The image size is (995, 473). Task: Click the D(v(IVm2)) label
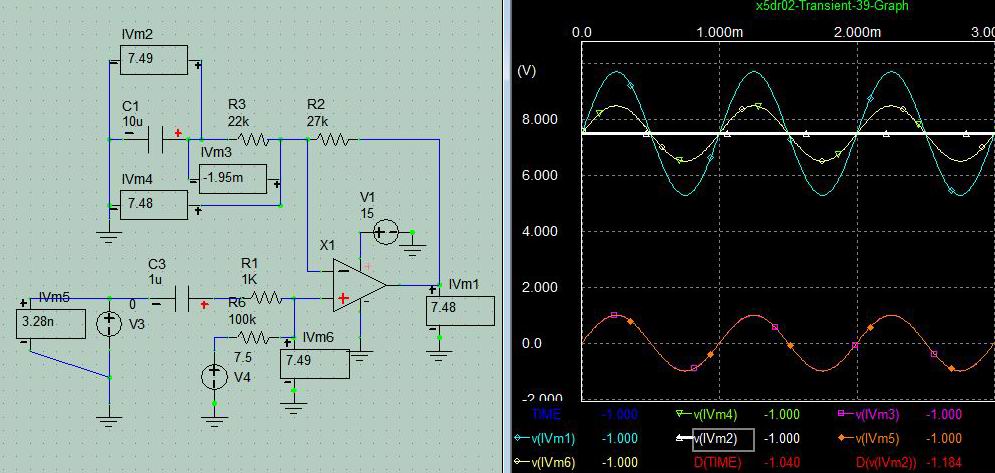click(885, 462)
